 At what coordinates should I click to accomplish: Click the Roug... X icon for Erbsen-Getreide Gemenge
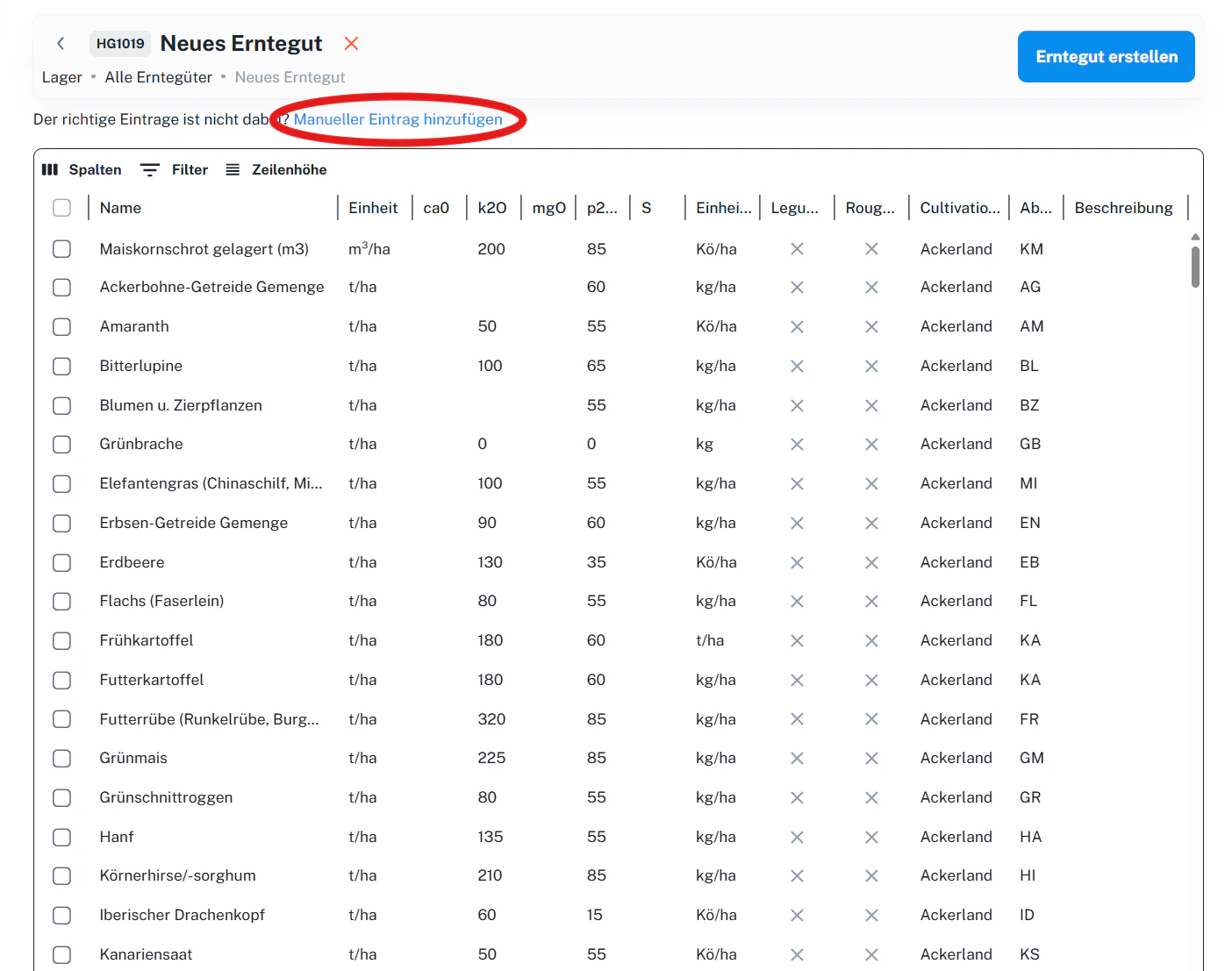[871, 523]
